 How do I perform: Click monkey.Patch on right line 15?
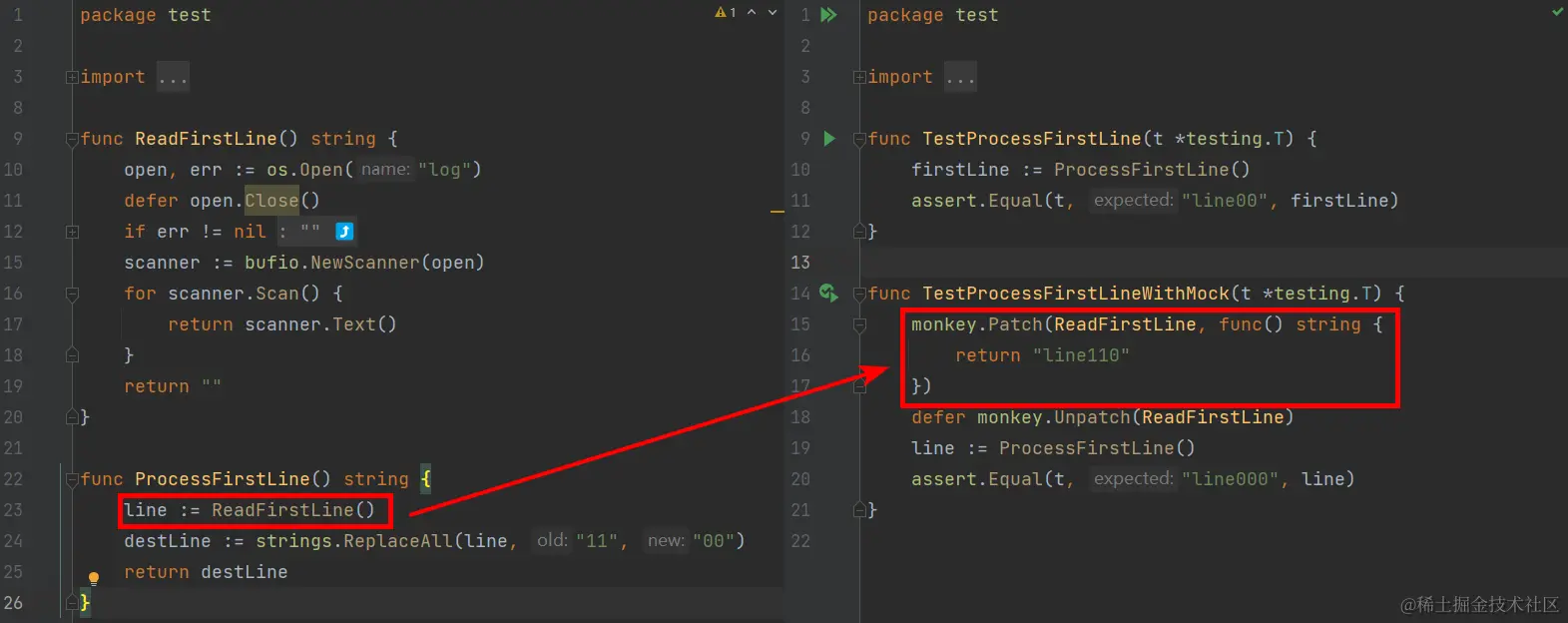point(976,324)
